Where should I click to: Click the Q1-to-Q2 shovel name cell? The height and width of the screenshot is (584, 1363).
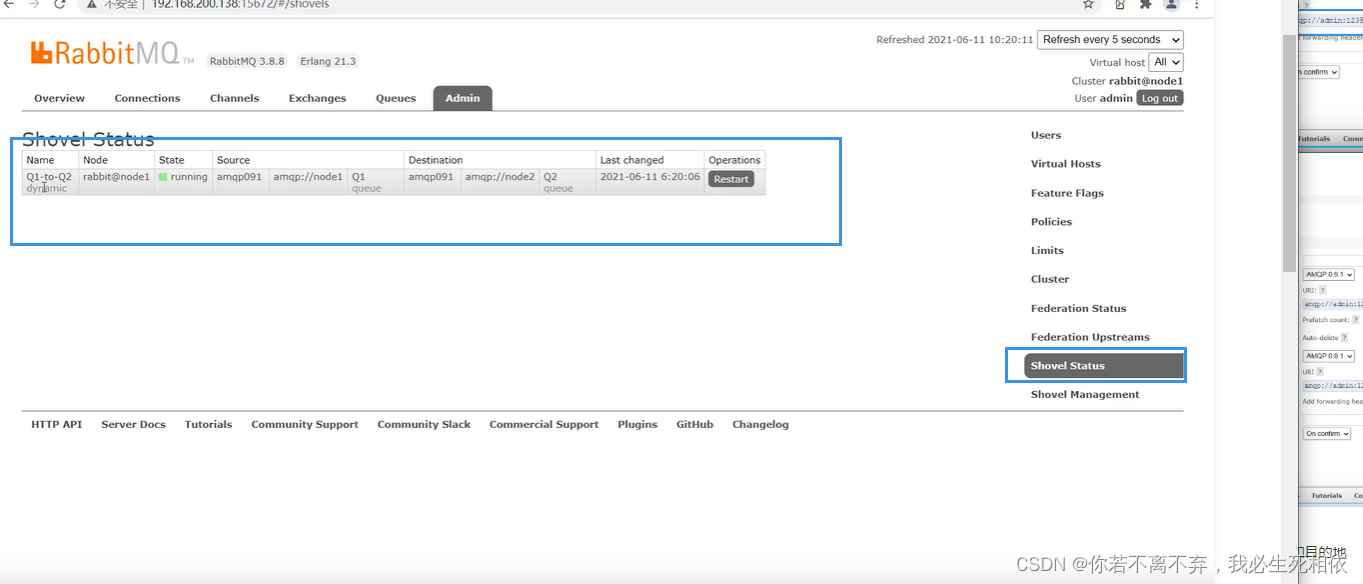click(x=49, y=182)
